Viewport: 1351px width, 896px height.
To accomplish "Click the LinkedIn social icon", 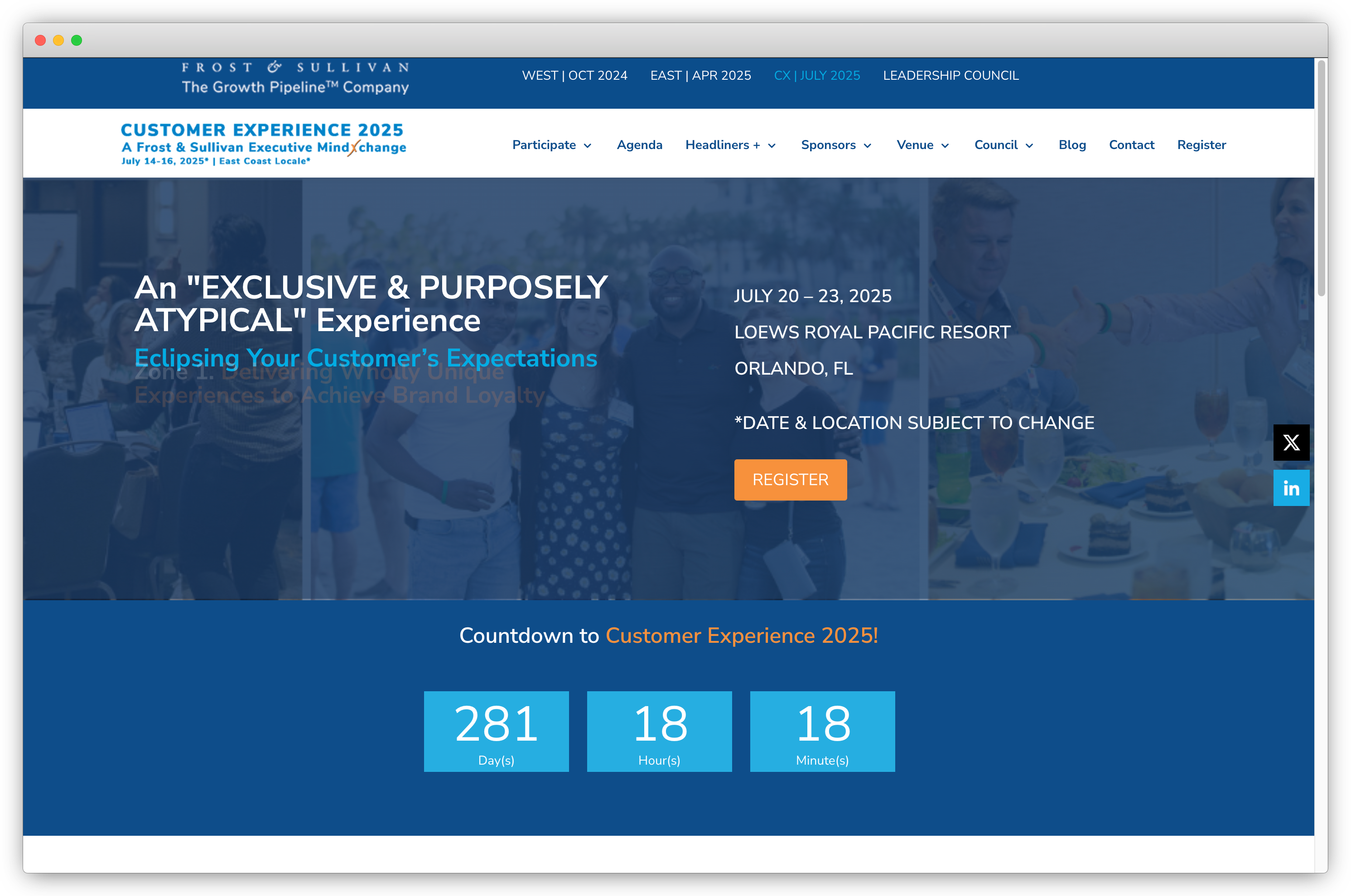I will 1292,489.
